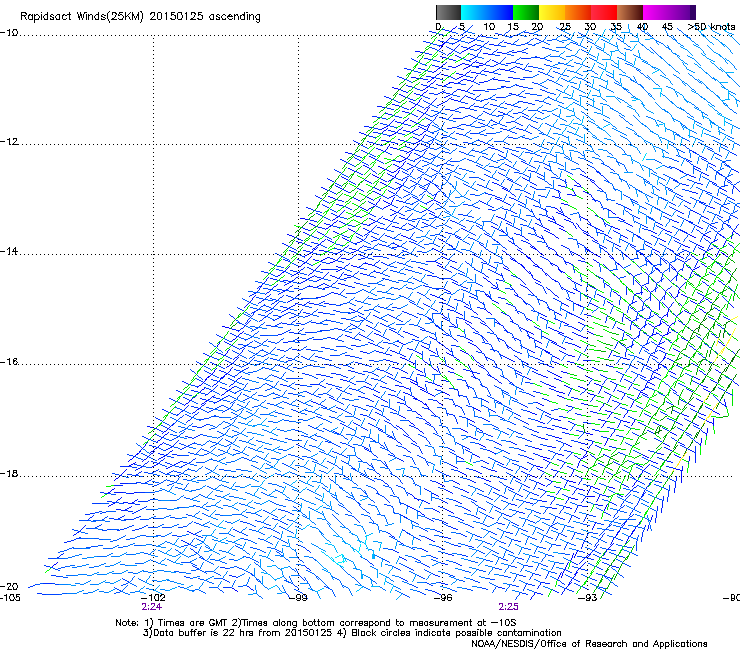Image resolution: width=740 pixels, height=650 pixels.
Task: Click the '45' label under the color bar
Action: click(667, 27)
